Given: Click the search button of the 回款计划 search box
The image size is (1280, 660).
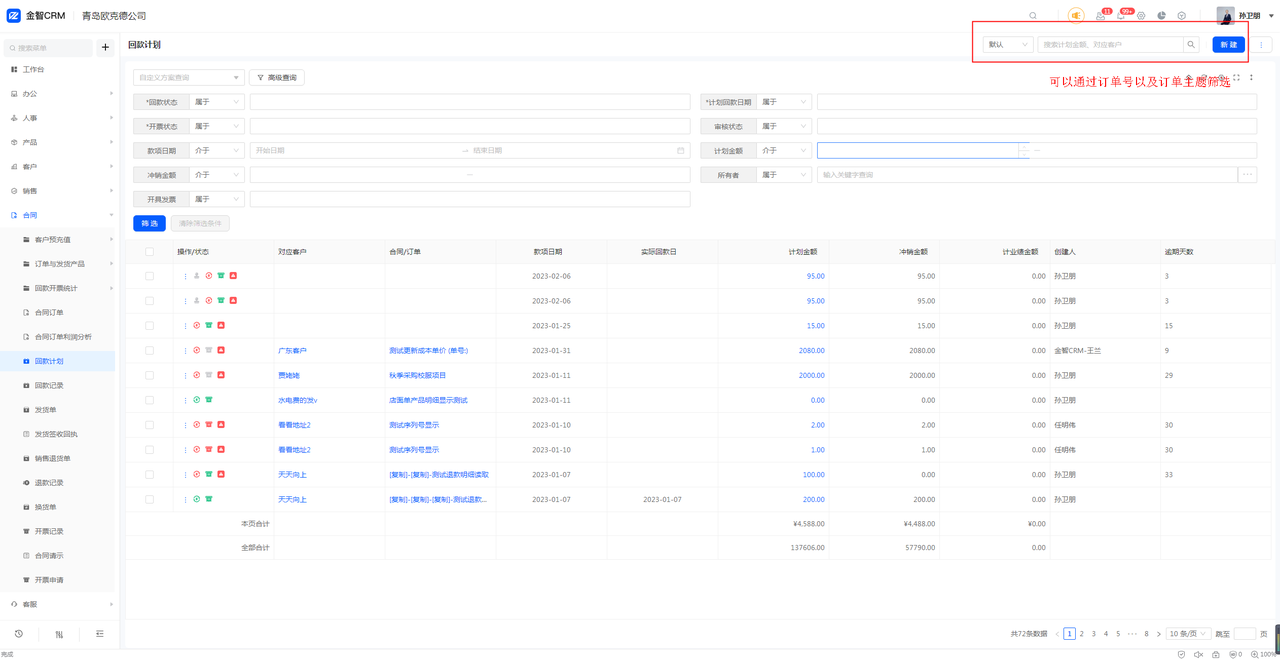Looking at the screenshot, I should (1191, 45).
